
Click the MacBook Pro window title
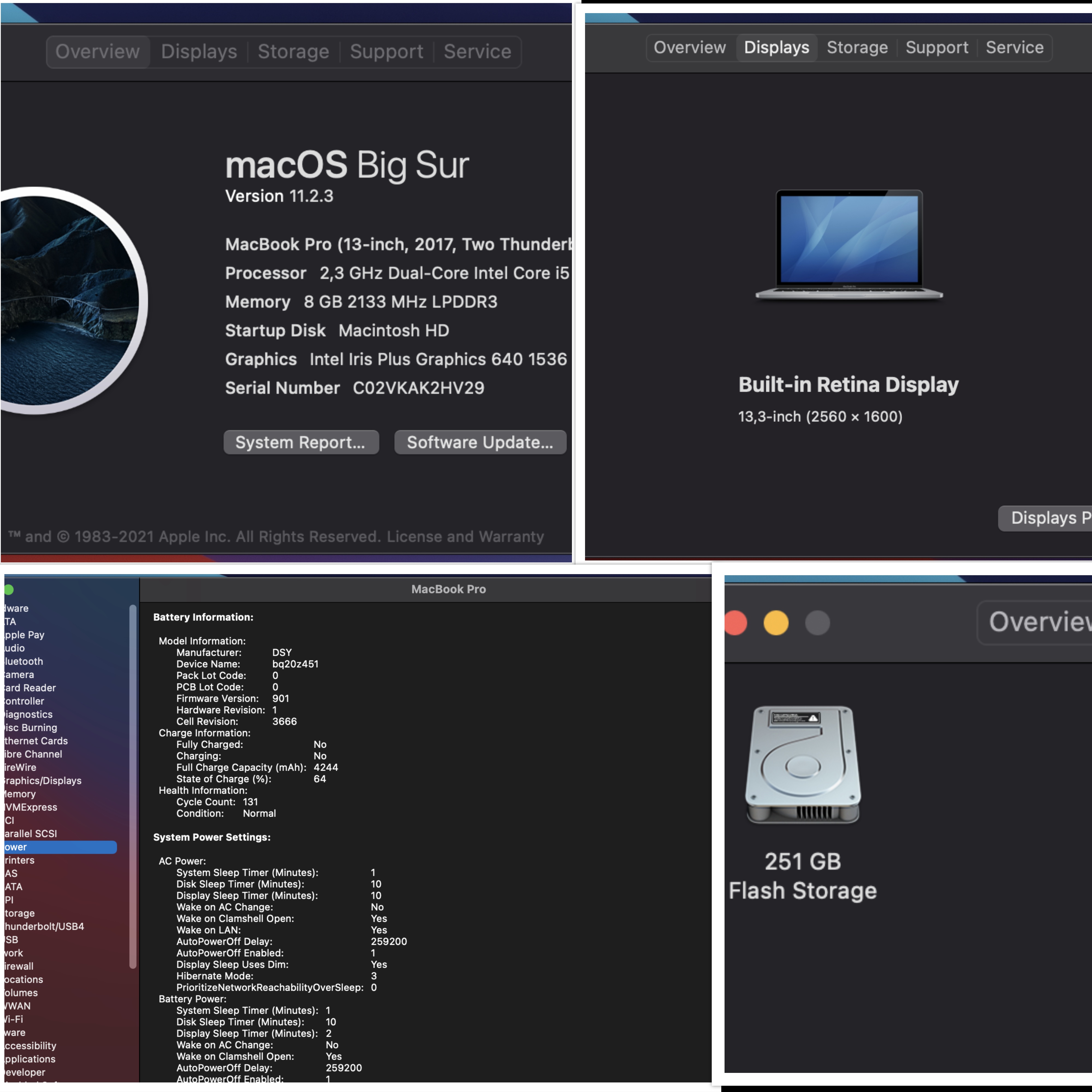click(x=449, y=589)
